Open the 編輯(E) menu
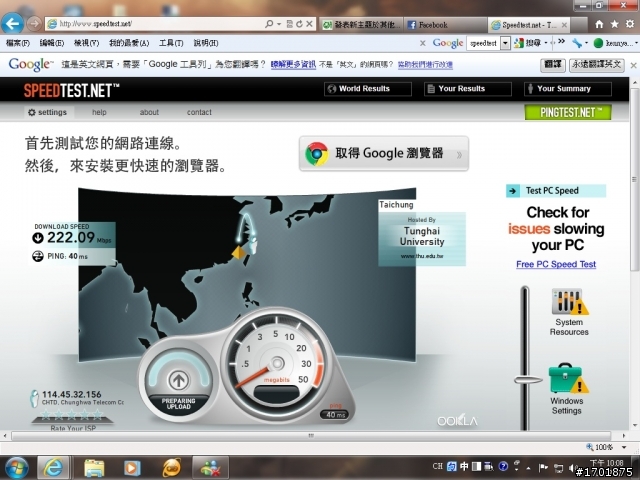The width and height of the screenshot is (640, 480). [52, 43]
